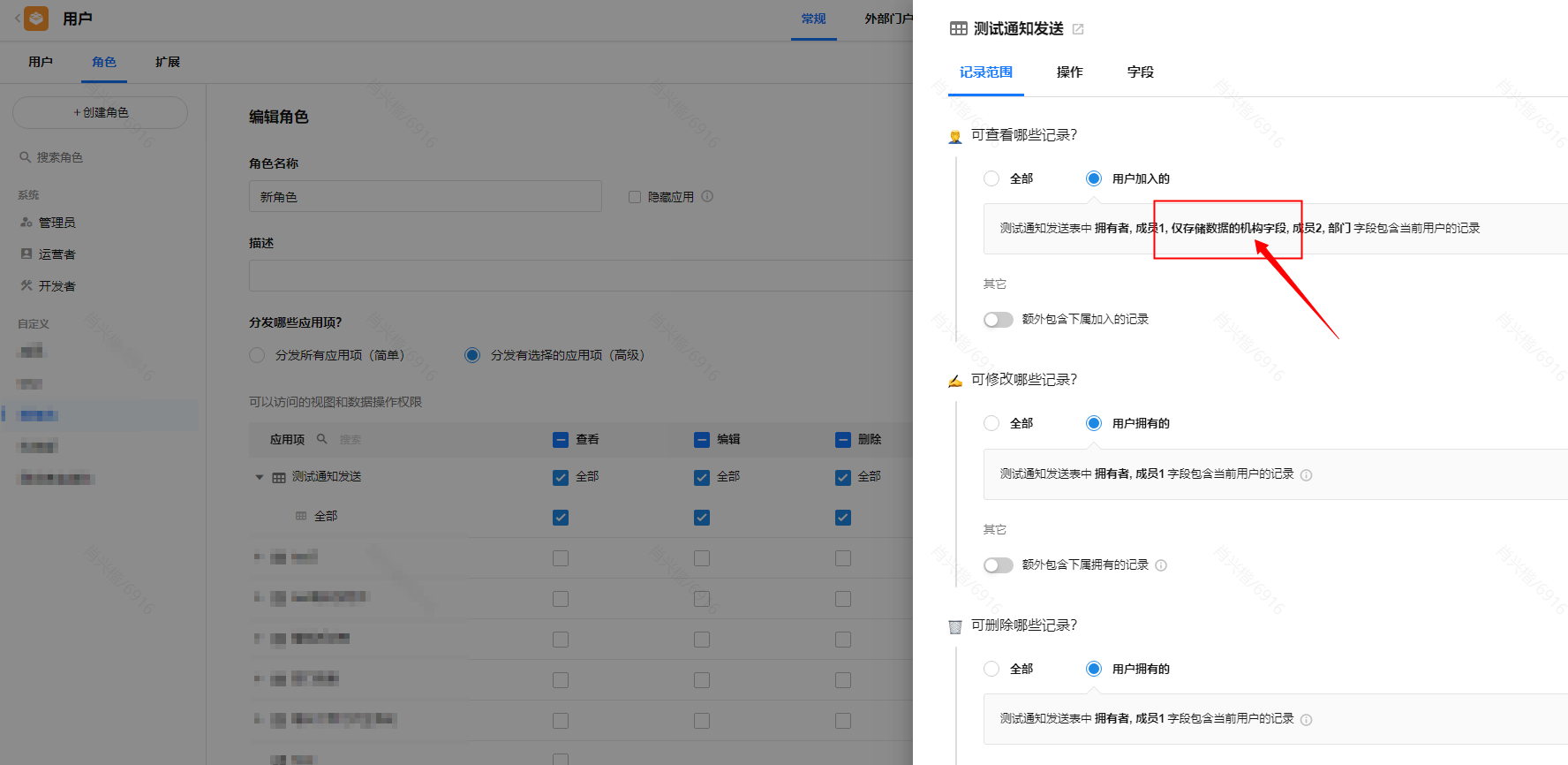Click the back arrow beside the app logo
This screenshot has height=765, width=1568.
[x=17, y=19]
